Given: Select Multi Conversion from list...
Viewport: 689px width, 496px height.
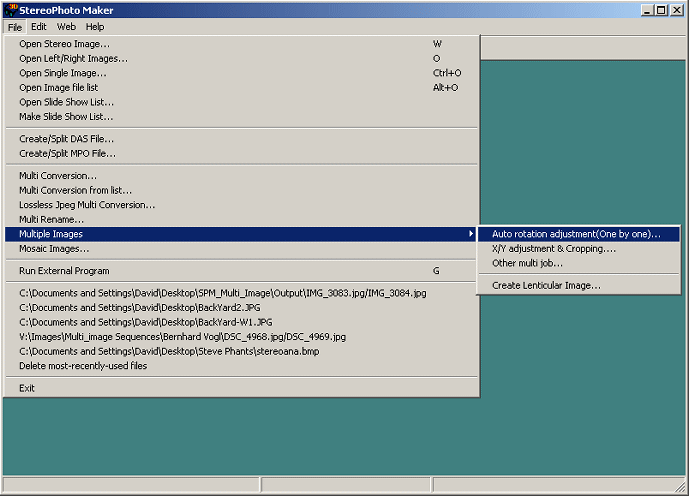Looking at the screenshot, I should click(x=241, y=190).
